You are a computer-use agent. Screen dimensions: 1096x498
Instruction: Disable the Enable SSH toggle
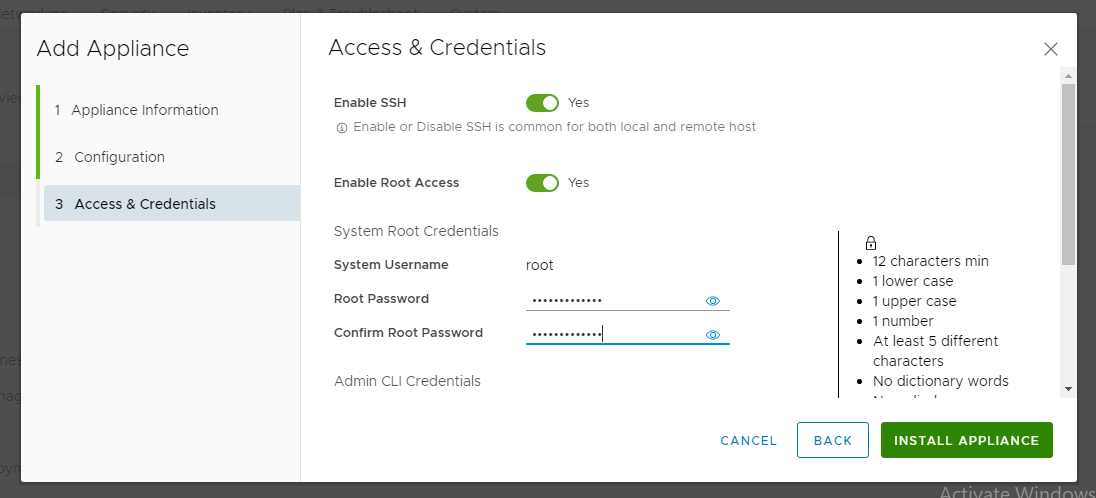point(542,103)
